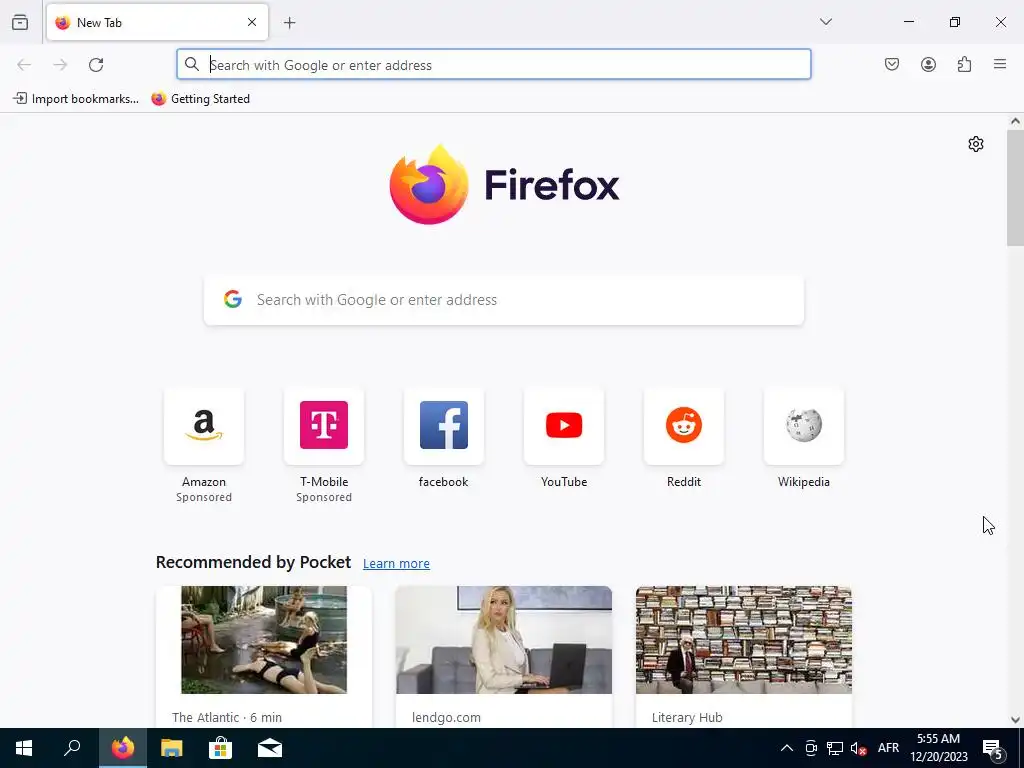The width and height of the screenshot is (1024, 768).
Task: Click the Recommended by Pocket heading
Action: (253, 562)
